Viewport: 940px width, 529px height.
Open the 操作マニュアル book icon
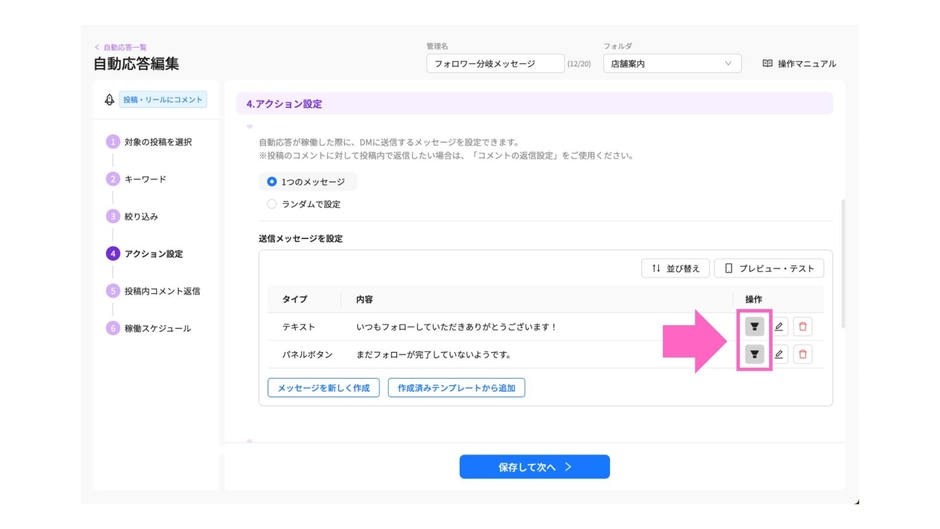(768, 64)
